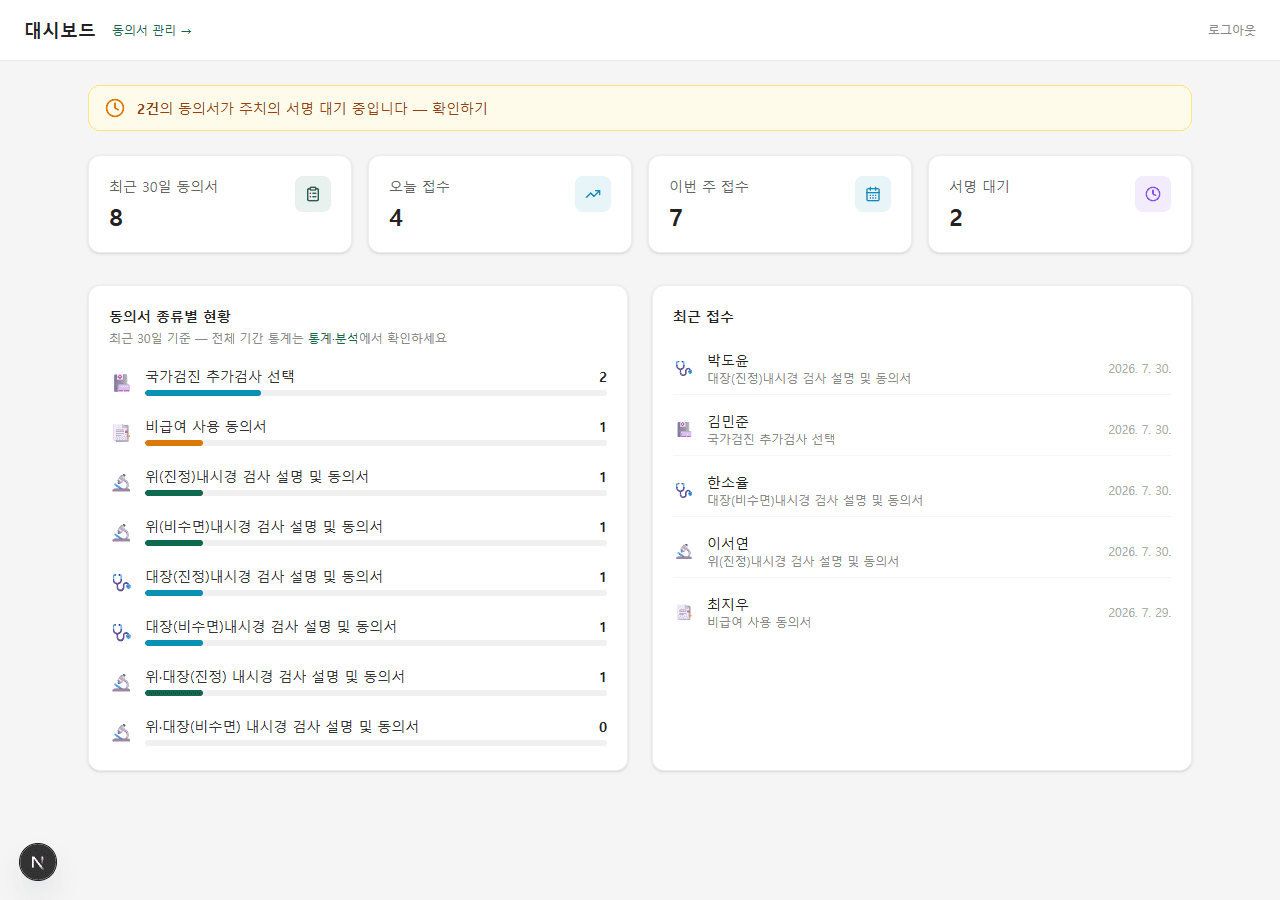Click the microscope icon beside 위(진정)내시경 in the status list

click(x=122, y=482)
